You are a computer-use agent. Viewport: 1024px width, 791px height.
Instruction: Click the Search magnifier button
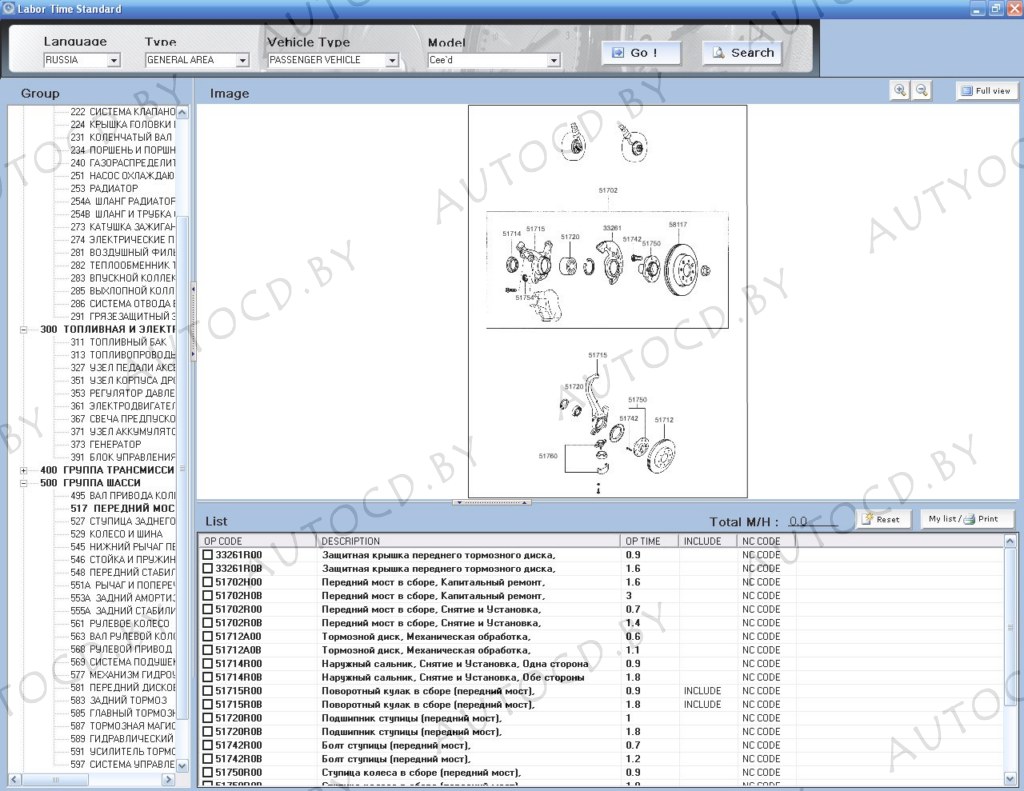741,53
